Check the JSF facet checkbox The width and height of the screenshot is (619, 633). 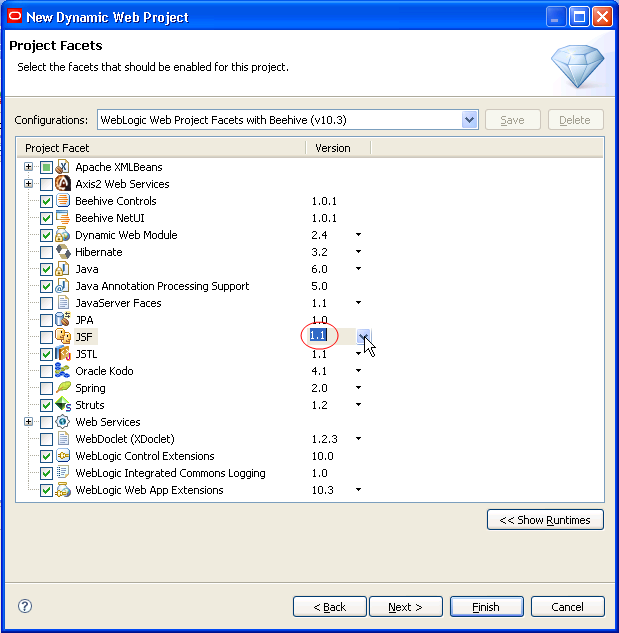[x=46, y=337]
